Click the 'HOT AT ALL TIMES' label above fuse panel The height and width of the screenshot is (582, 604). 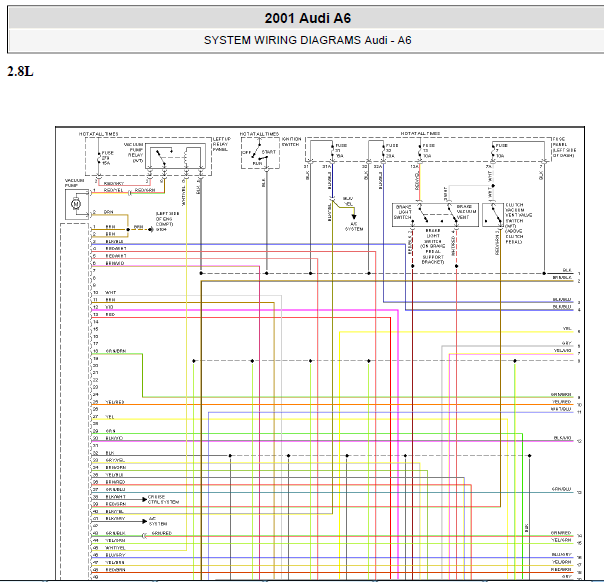pyautogui.click(x=420, y=133)
